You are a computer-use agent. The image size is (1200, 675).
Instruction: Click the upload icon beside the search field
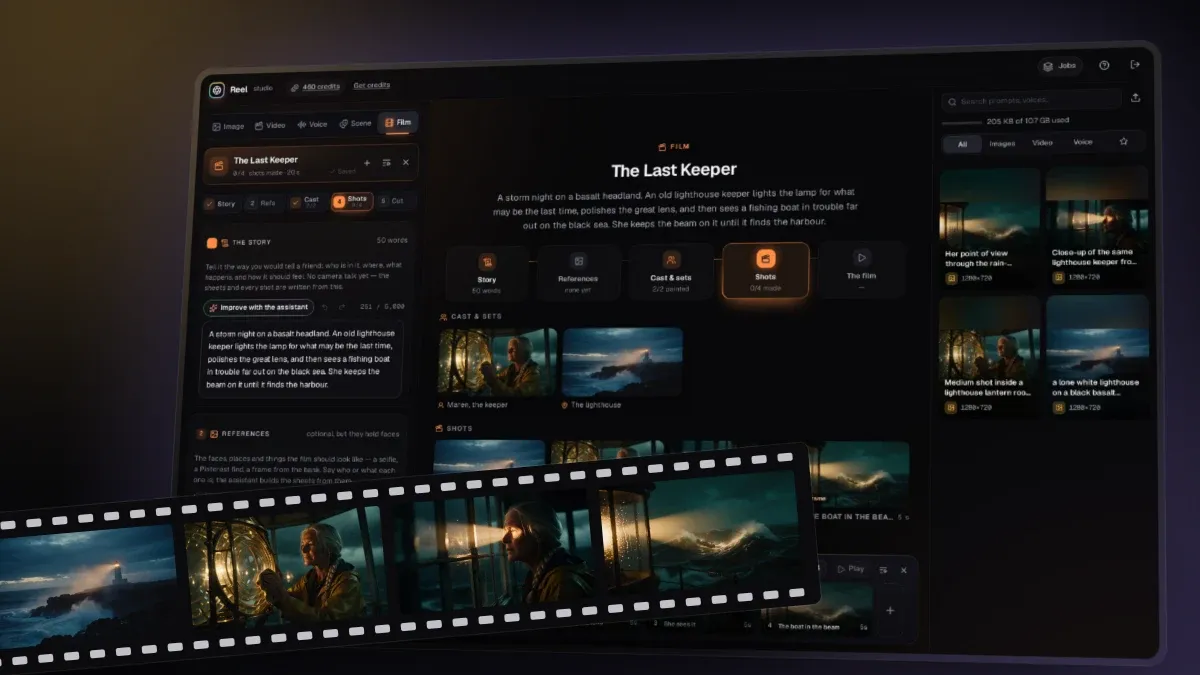point(1135,98)
